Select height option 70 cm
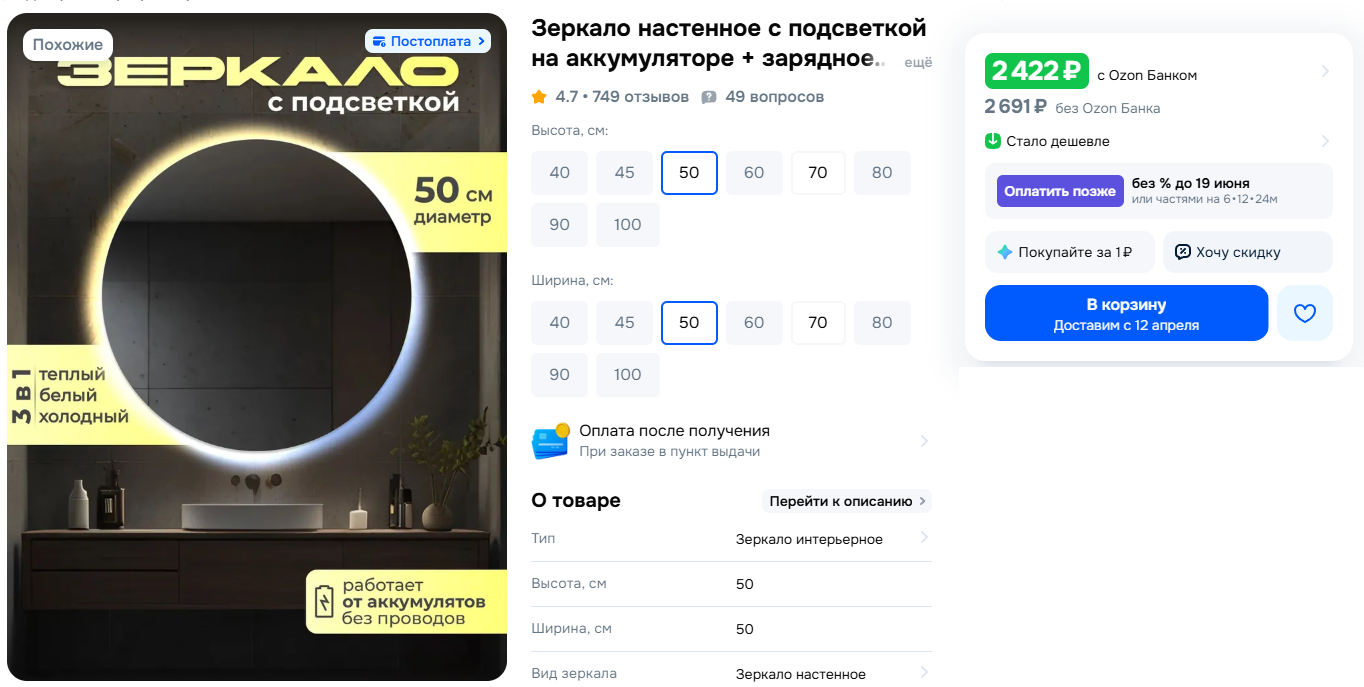This screenshot has height=687, width=1364. pos(818,173)
